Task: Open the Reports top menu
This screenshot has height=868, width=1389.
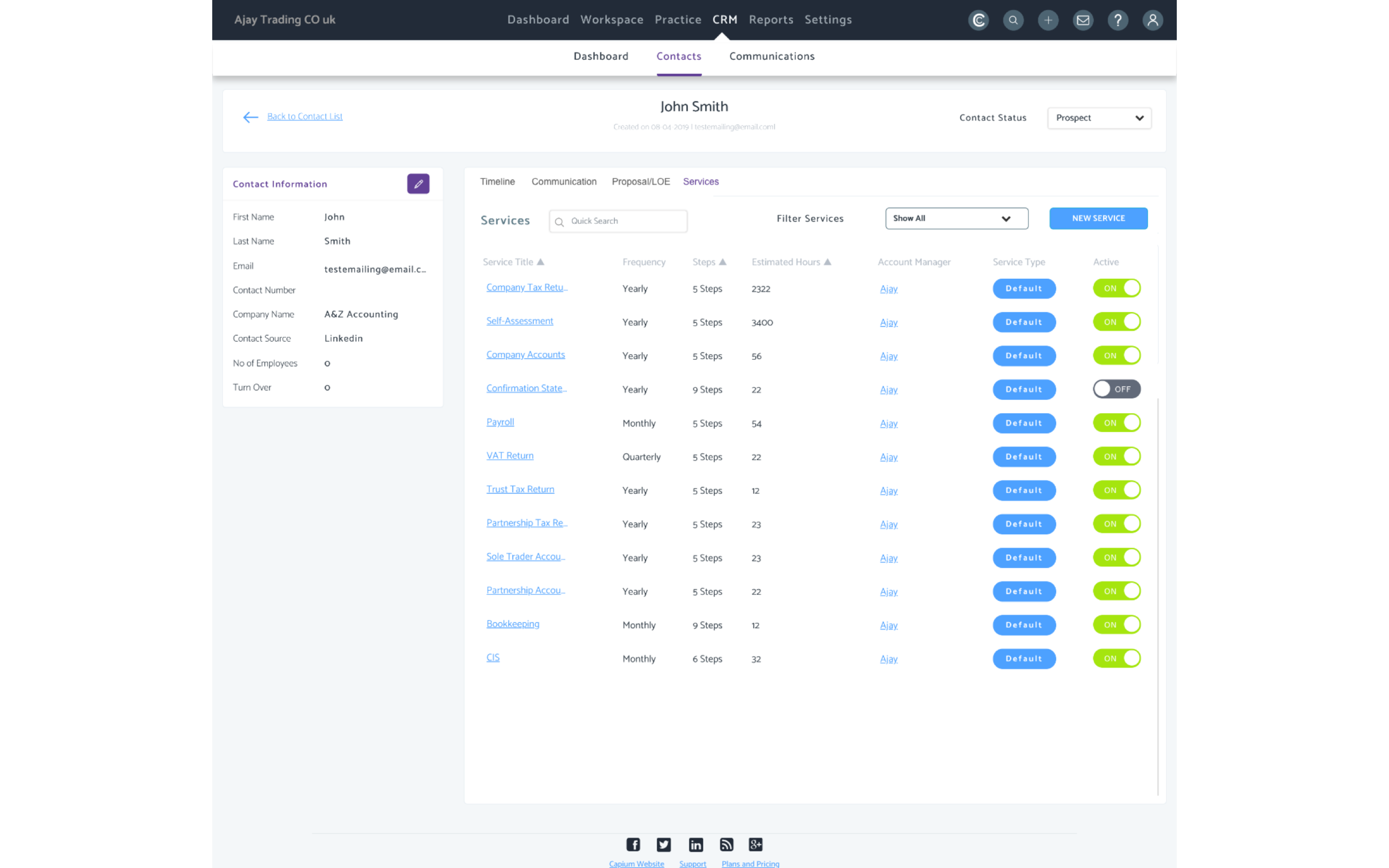Action: pos(771,19)
